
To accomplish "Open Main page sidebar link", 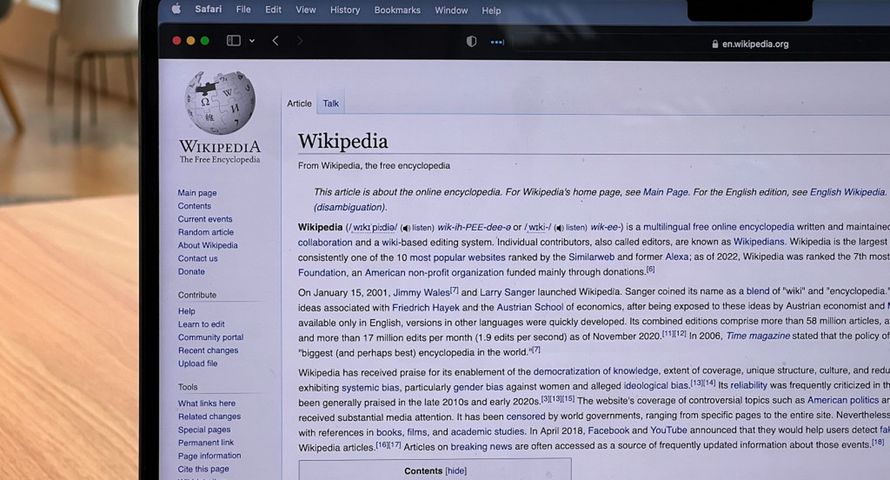I will 197,193.
